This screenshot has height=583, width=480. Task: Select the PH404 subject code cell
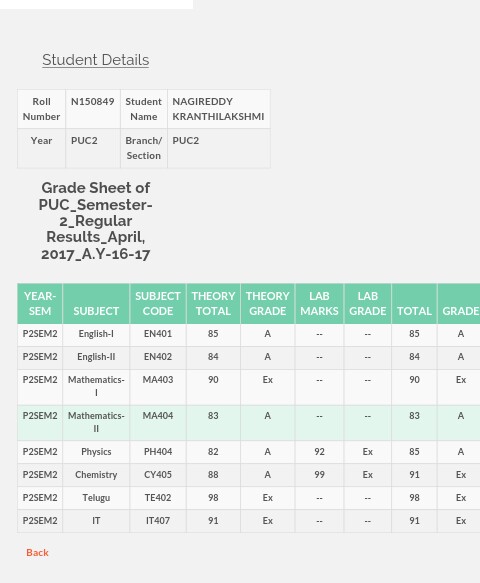click(158, 452)
